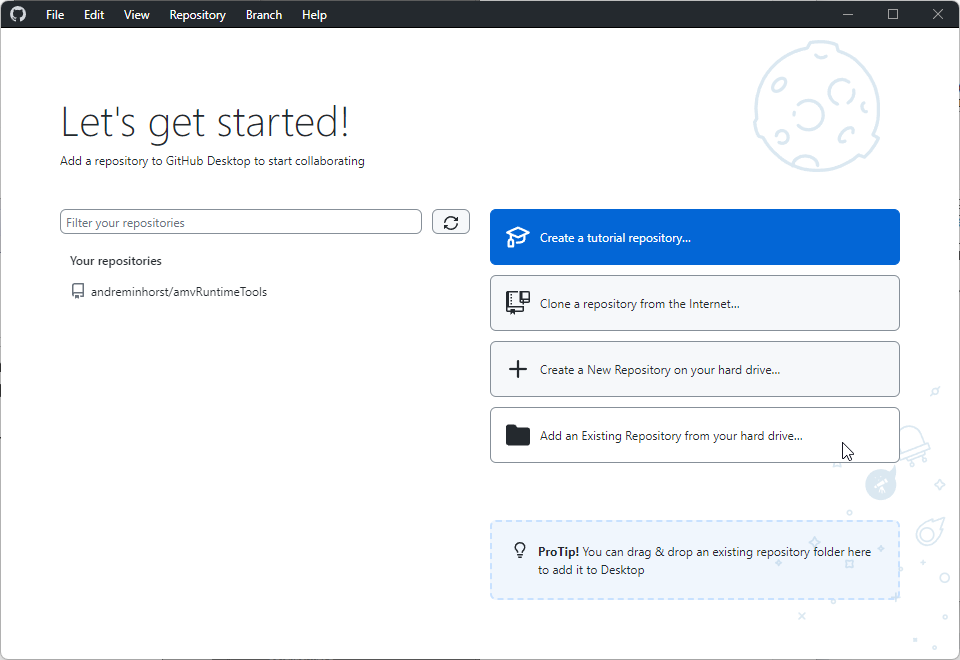The image size is (960, 660).
Task: Click the repo icon beside amvRuntimeTools
Action: [78, 291]
